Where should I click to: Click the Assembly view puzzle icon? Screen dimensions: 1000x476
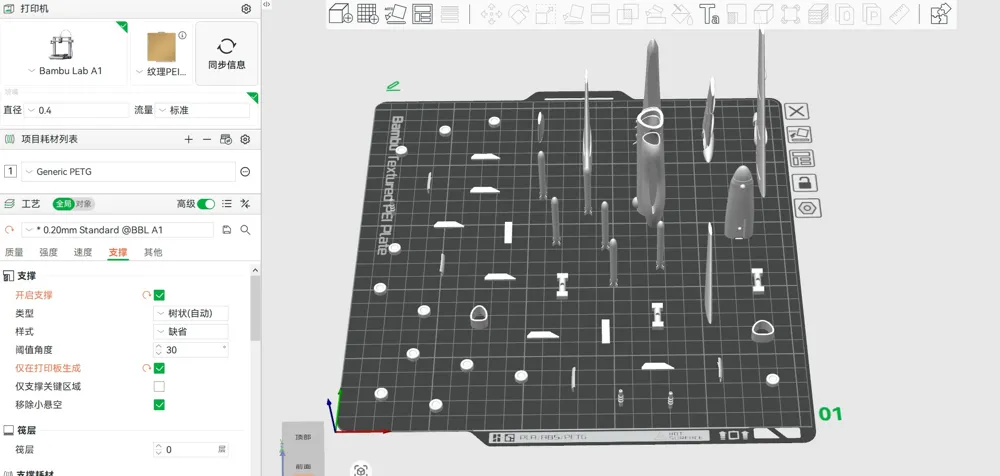[940, 13]
